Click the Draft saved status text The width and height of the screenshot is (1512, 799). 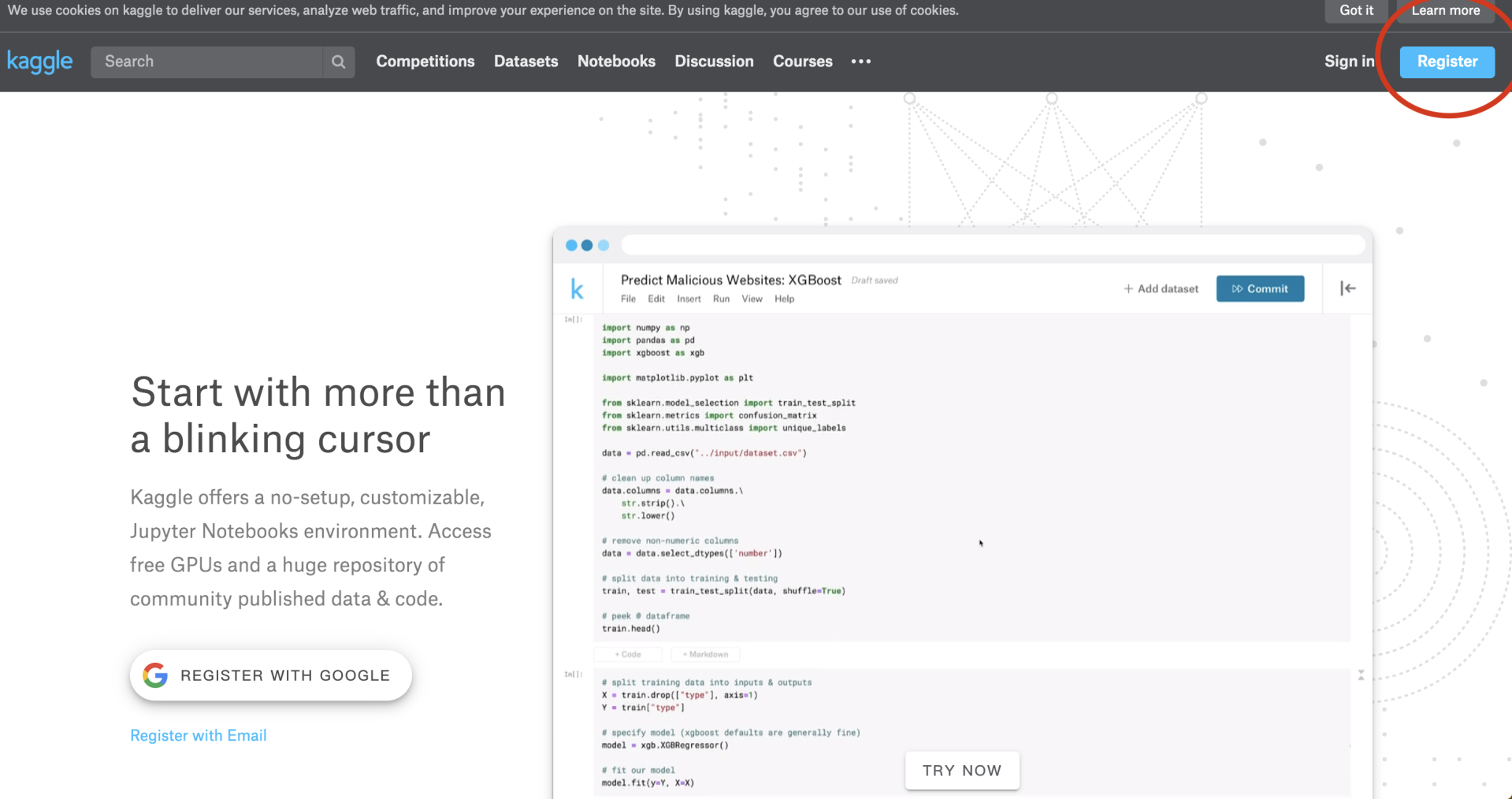click(x=875, y=281)
